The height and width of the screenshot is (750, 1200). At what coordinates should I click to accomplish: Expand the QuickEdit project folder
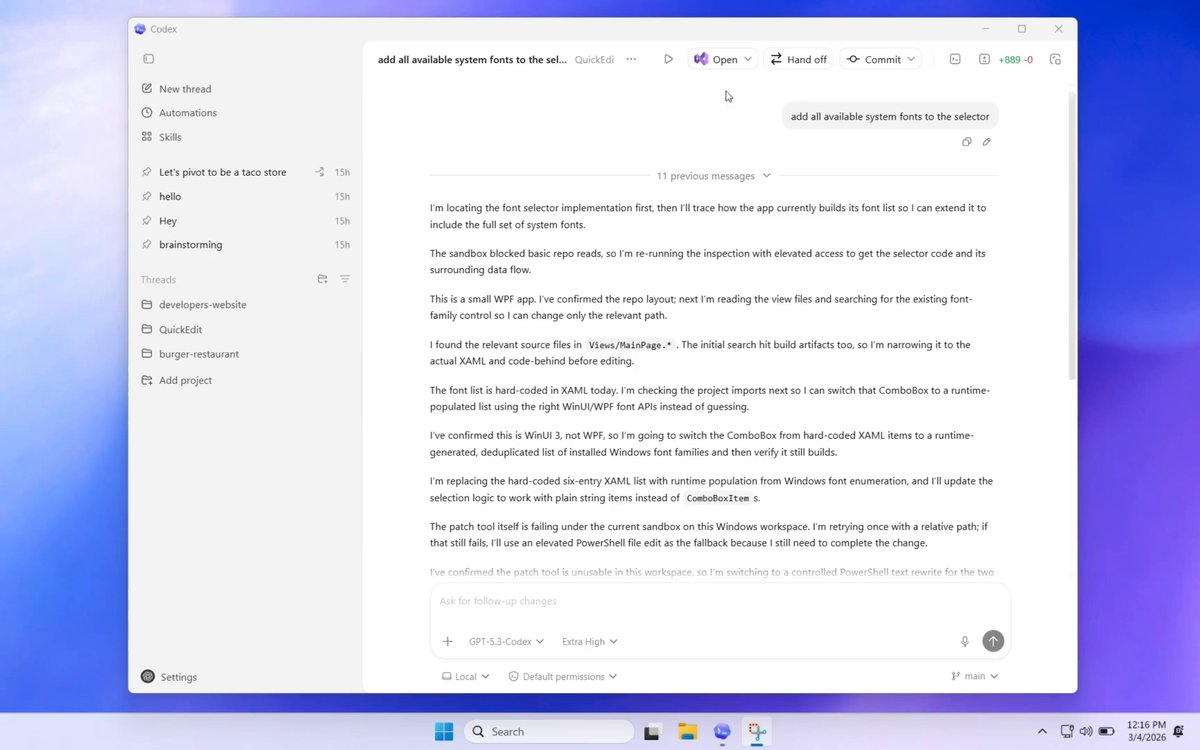182,329
